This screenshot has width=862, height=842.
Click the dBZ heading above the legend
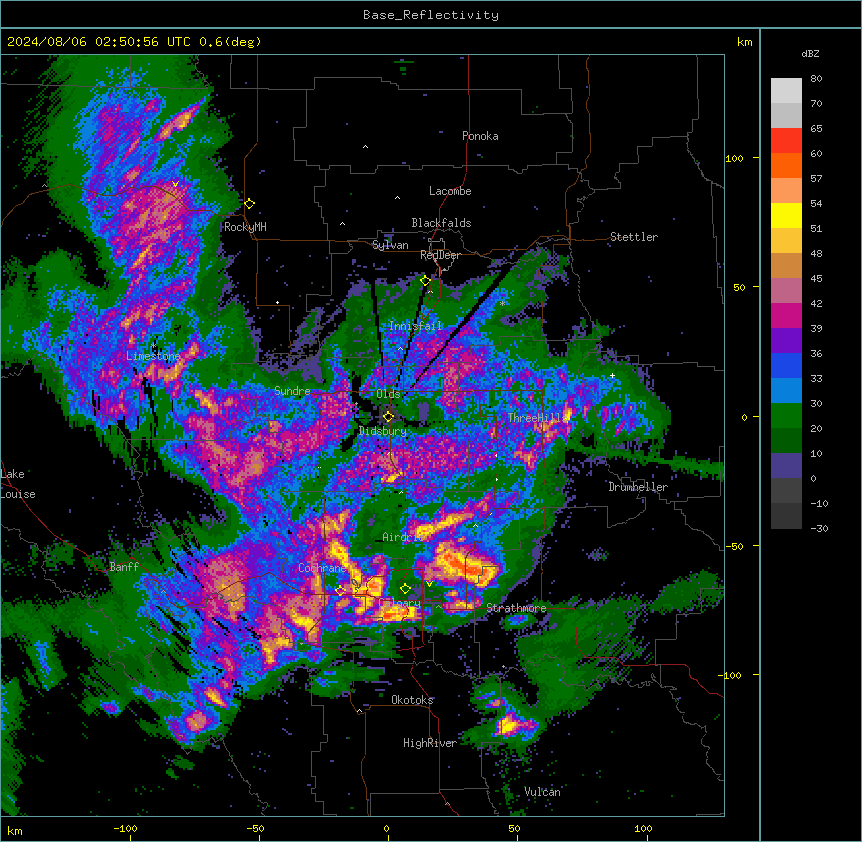[810, 54]
